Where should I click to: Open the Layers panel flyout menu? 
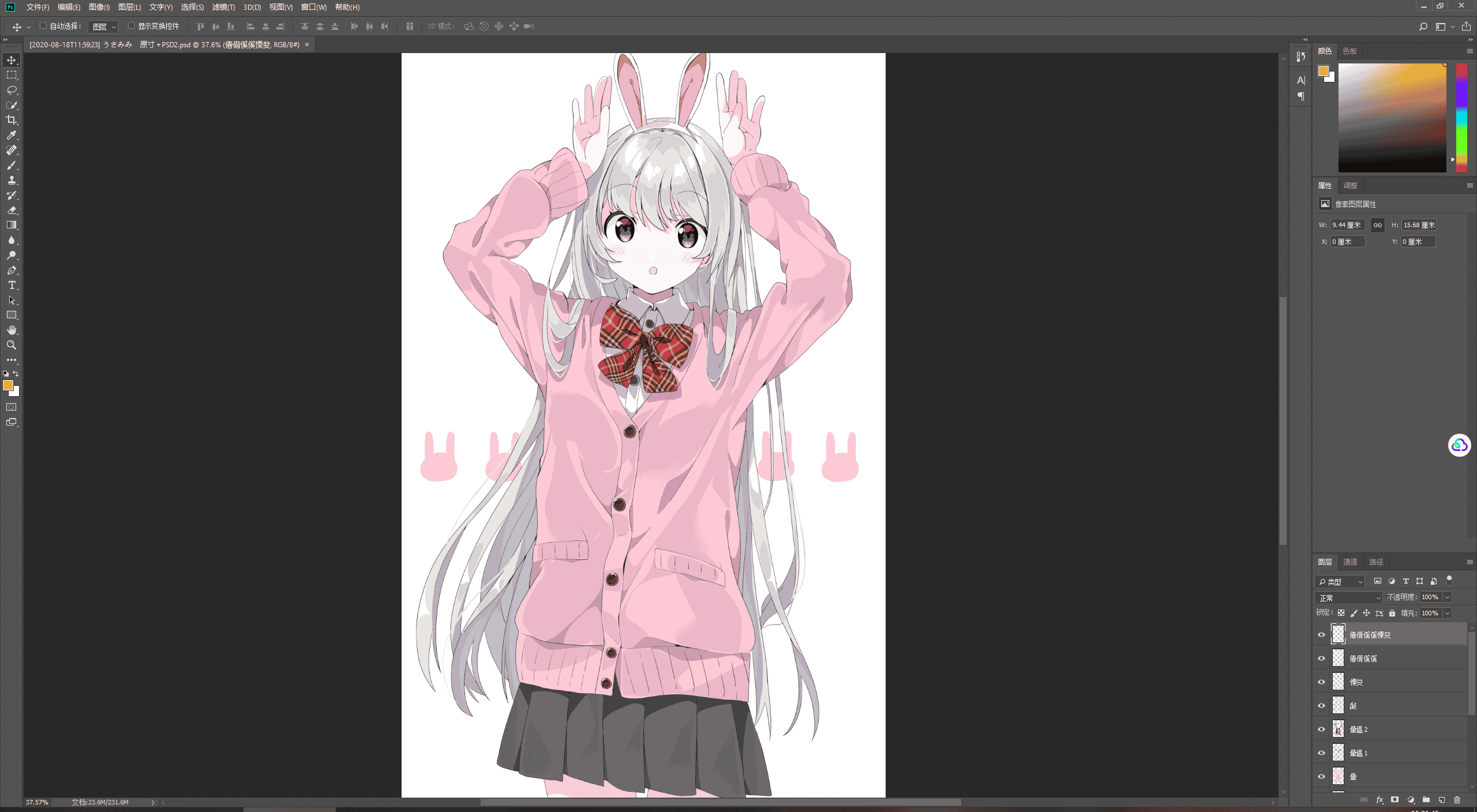click(1469, 562)
